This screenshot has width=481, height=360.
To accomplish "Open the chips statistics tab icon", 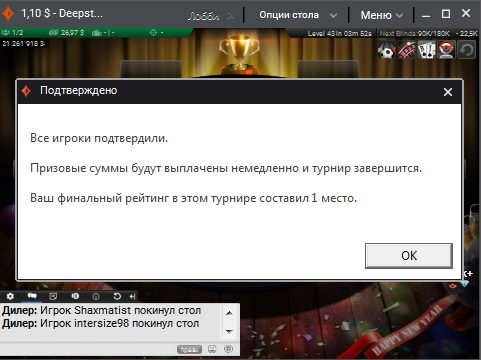I will pos(75,296).
